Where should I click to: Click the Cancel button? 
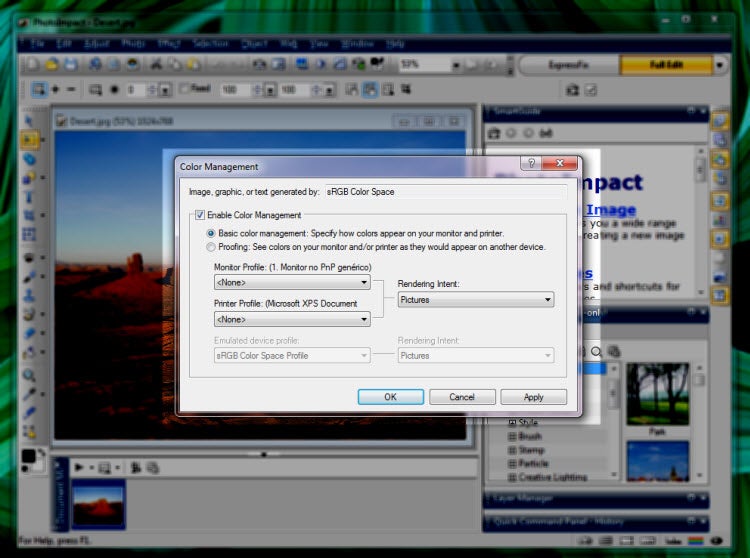click(x=462, y=397)
